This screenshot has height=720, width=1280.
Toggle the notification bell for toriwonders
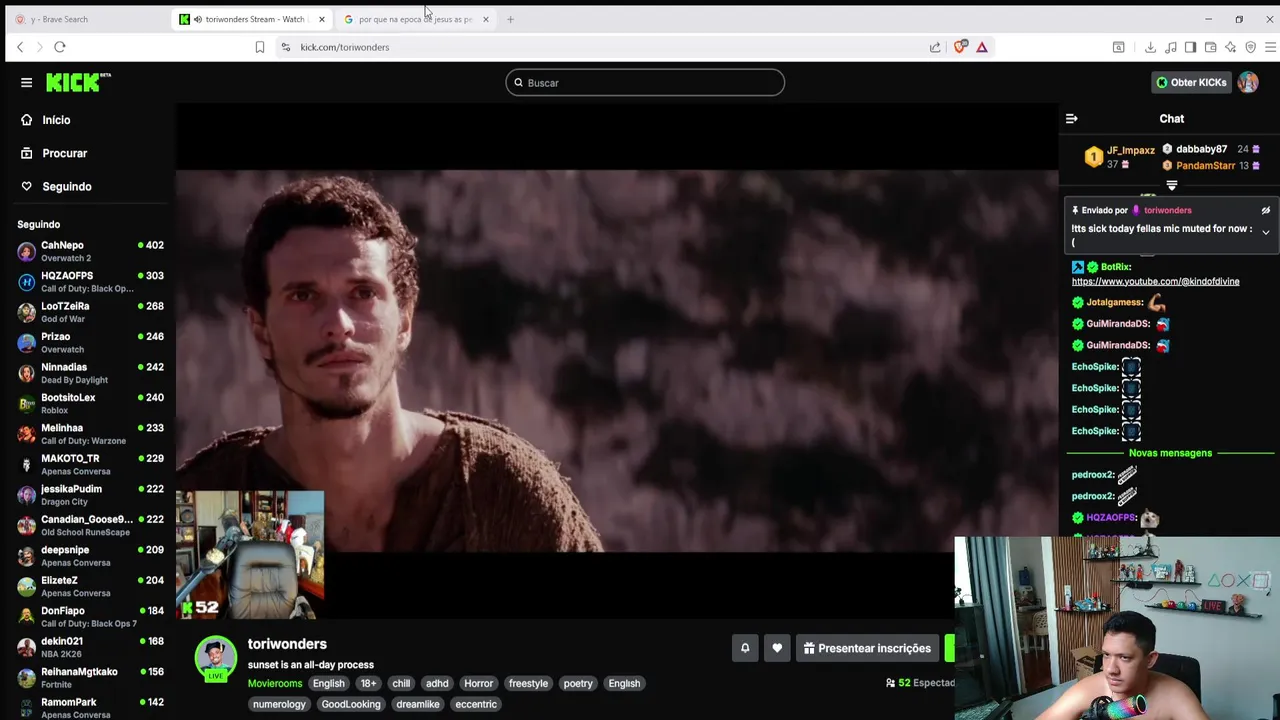745,648
